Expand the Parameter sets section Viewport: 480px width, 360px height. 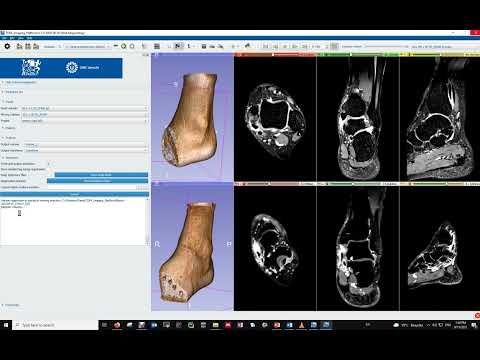pyautogui.click(x=13, y=92)
